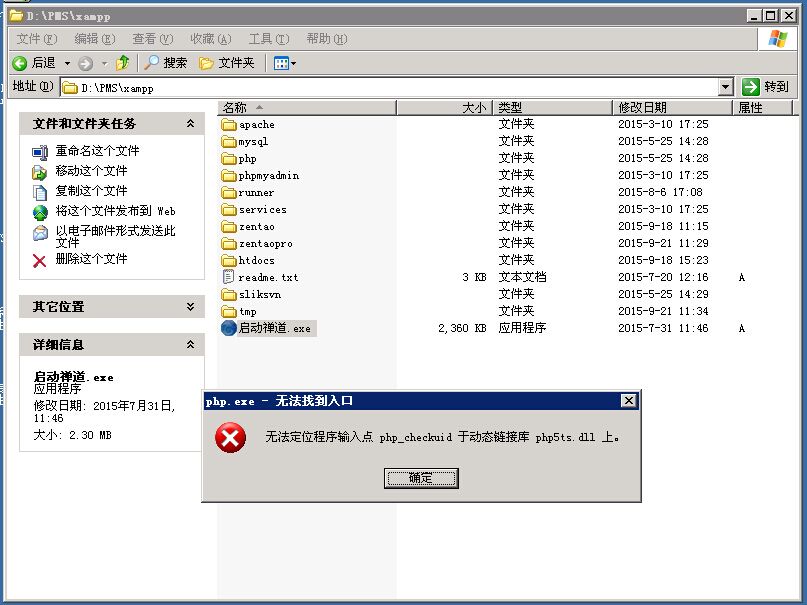Click the move this file icon
Screen dimensions: 807x605
40,172
